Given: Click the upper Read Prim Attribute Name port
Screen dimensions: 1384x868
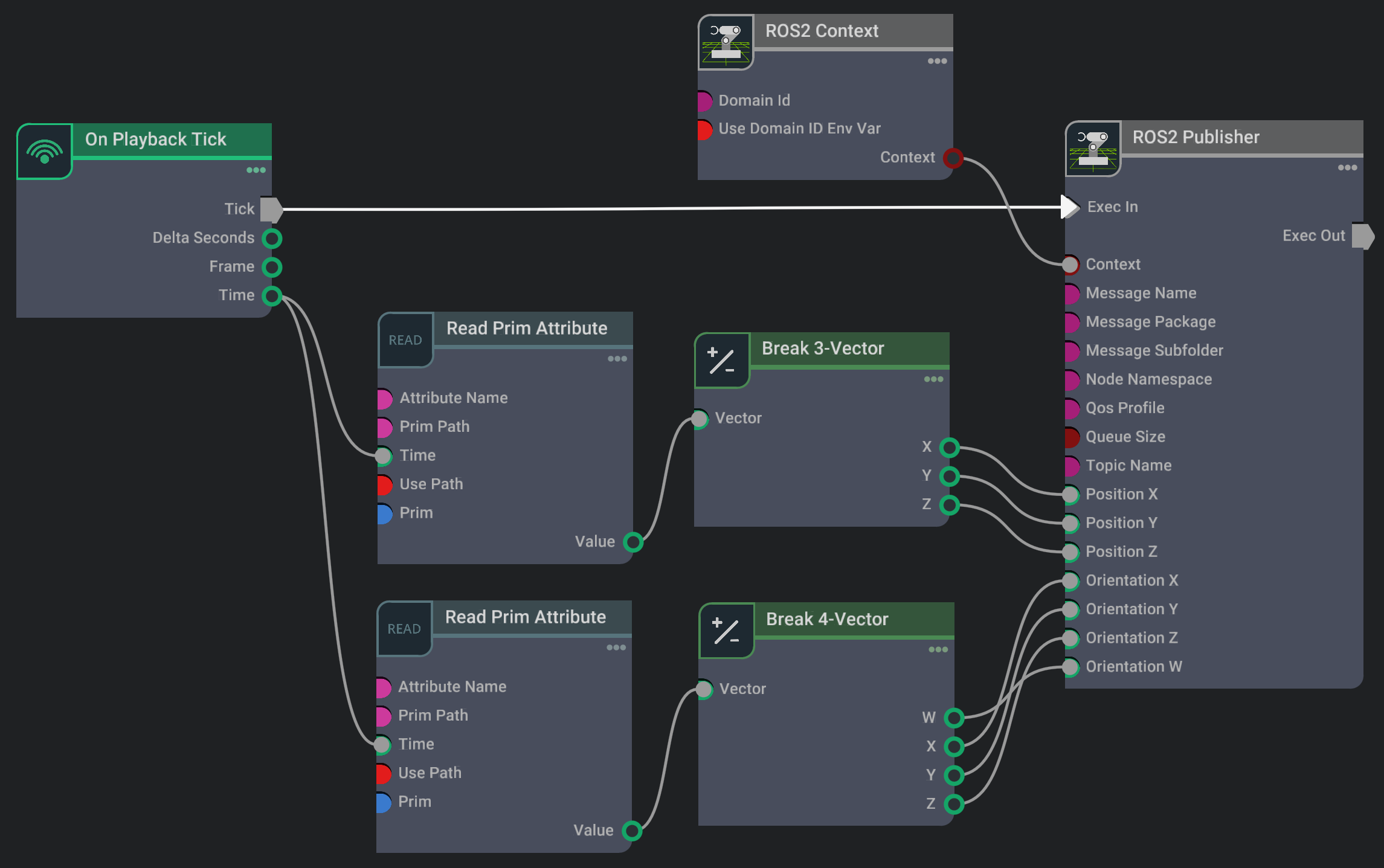Looking at the screenshot, I should point(385,399).
